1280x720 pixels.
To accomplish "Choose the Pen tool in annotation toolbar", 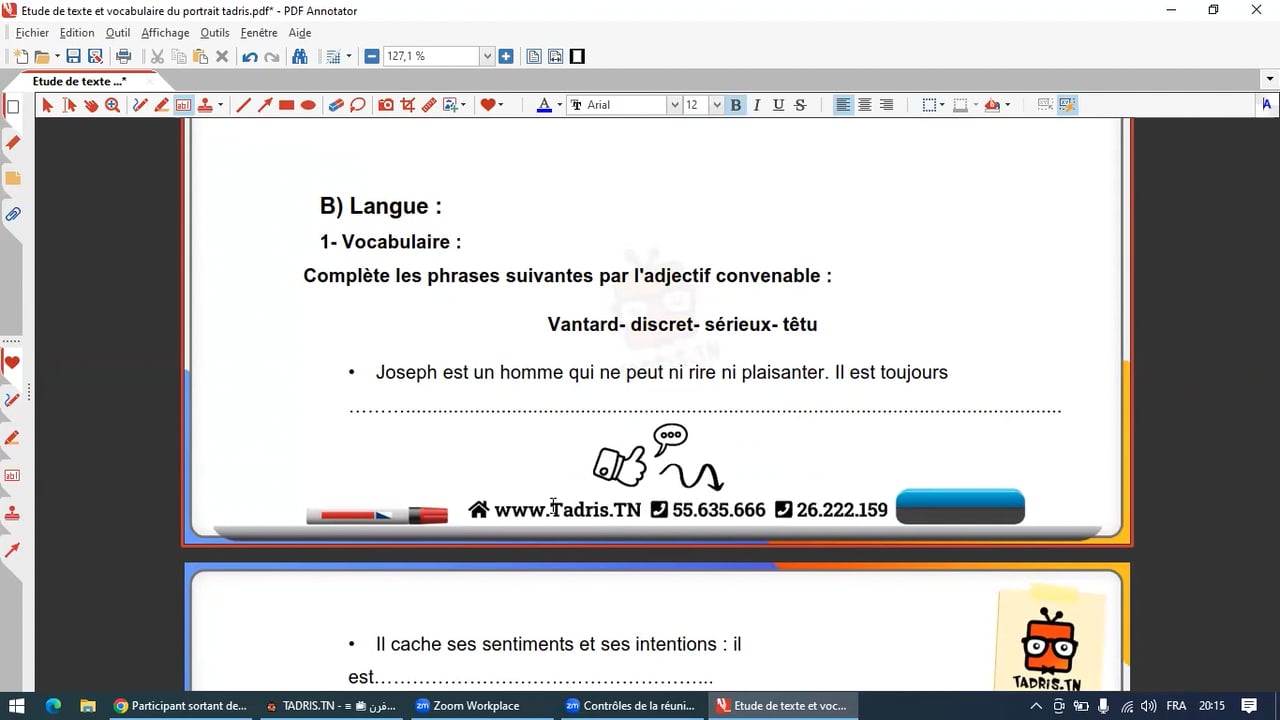I will [140, 105].
